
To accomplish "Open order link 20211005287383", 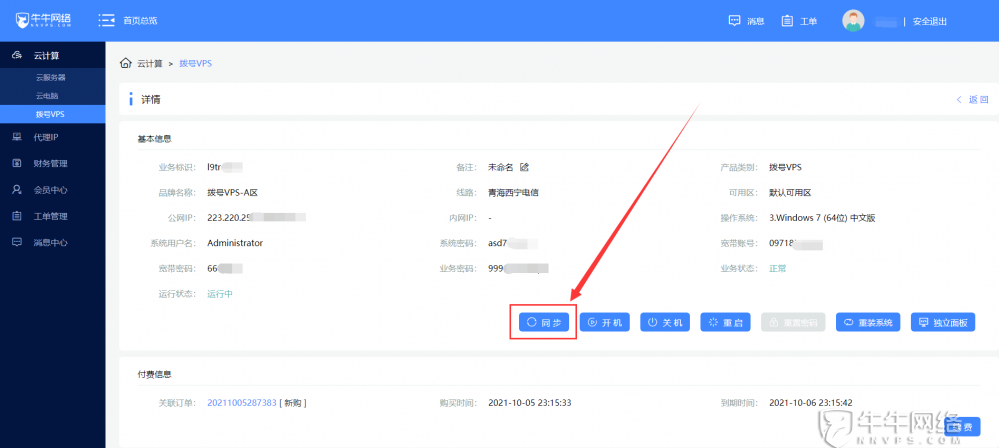I will 241,402.
